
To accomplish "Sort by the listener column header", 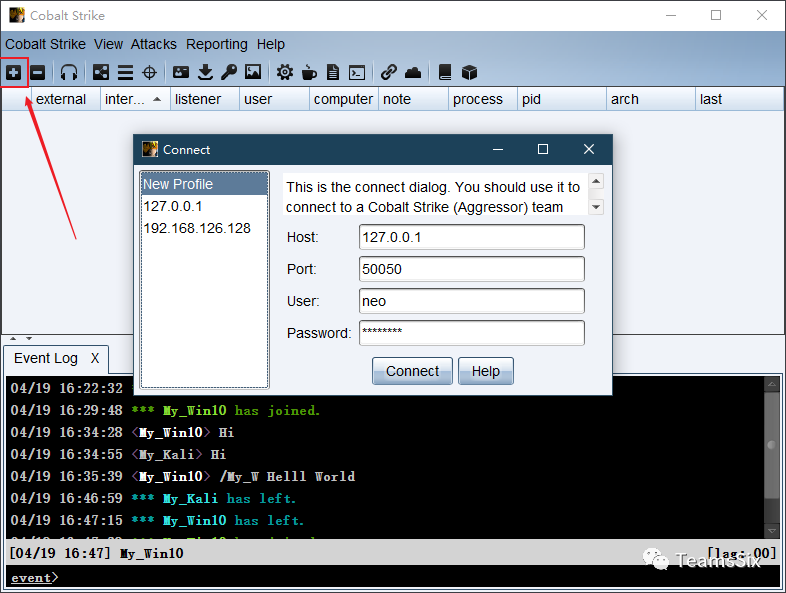I will (x=205, y=99).
